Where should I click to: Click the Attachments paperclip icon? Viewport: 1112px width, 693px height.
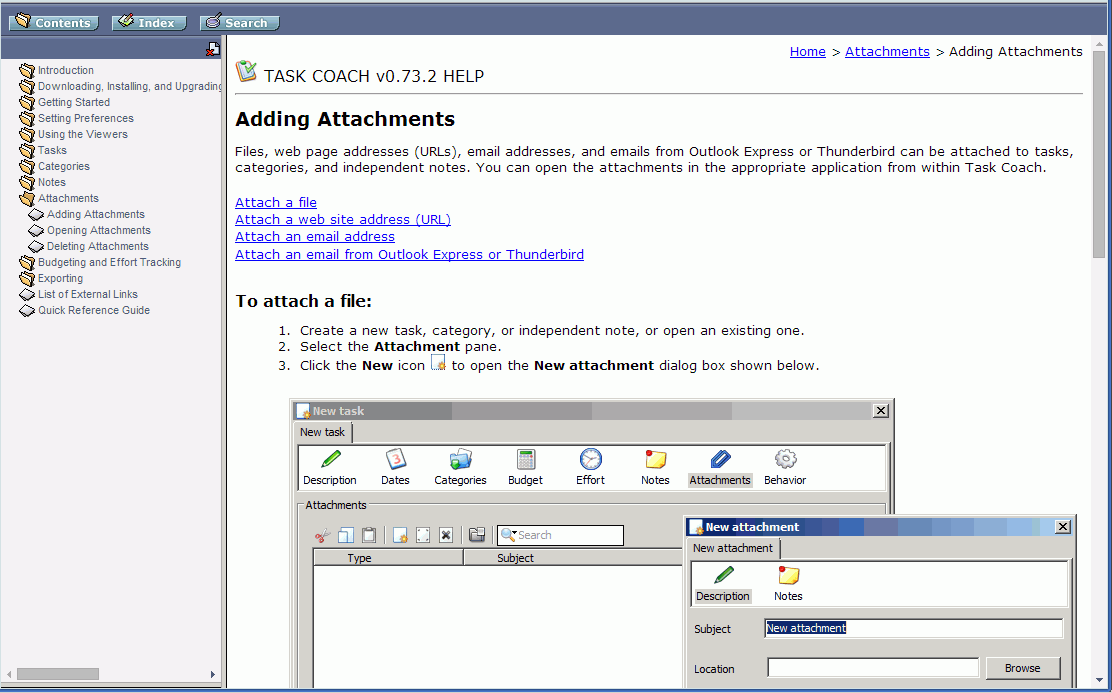tap(720, 460)
